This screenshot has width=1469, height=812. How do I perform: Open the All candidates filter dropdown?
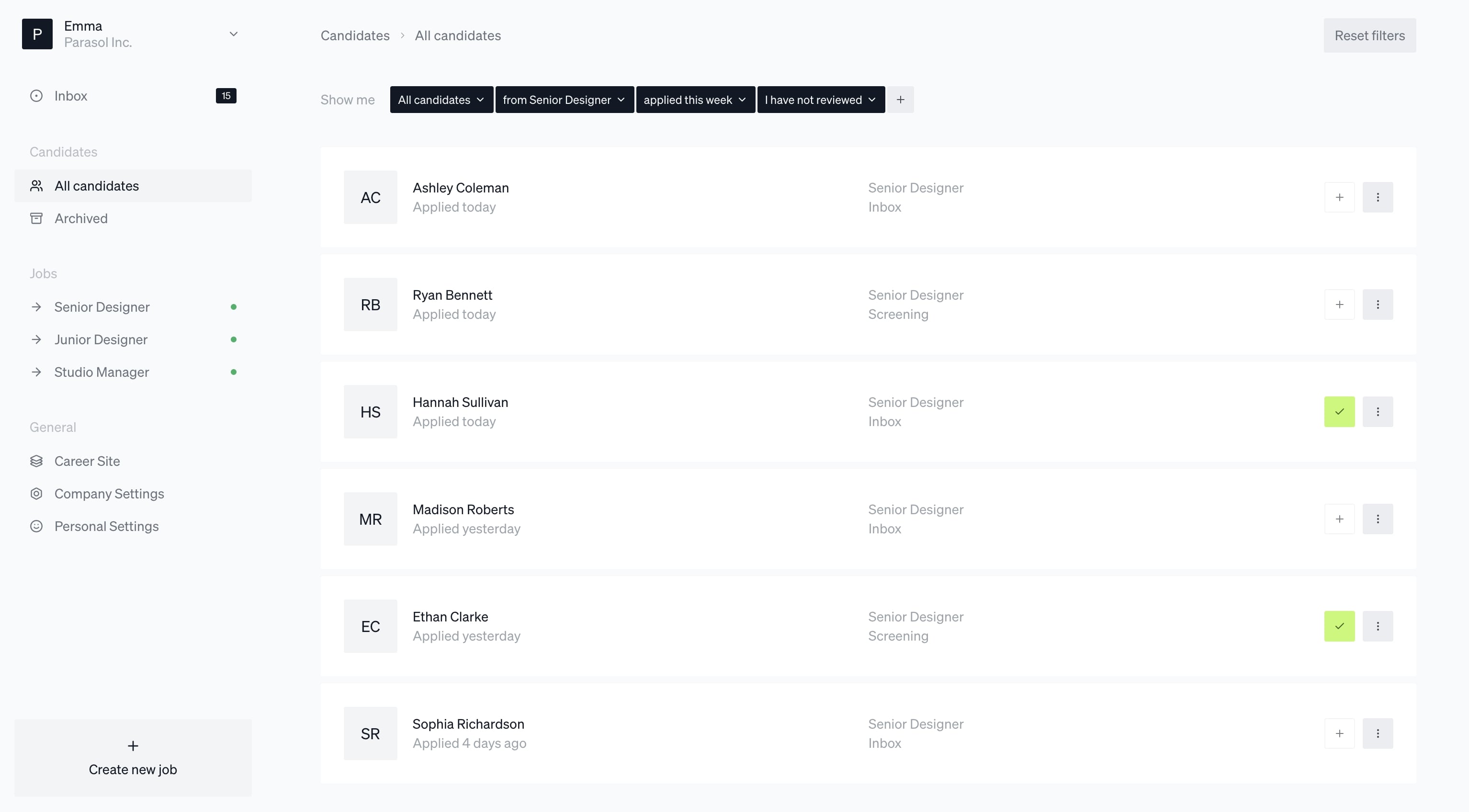[441, 100]
